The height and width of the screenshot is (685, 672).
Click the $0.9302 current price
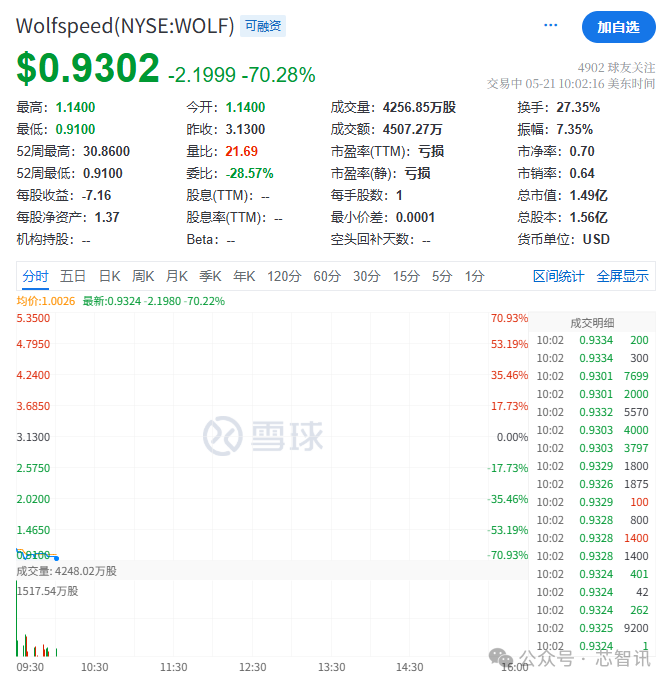click(88, 68)
